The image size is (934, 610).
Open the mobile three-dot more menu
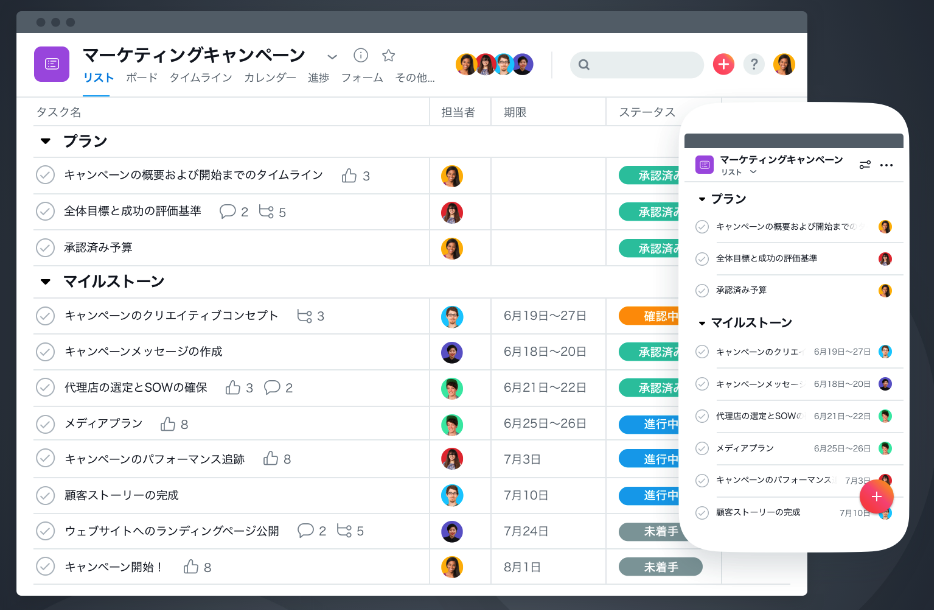pyautogui.click(x=886, y=165)
